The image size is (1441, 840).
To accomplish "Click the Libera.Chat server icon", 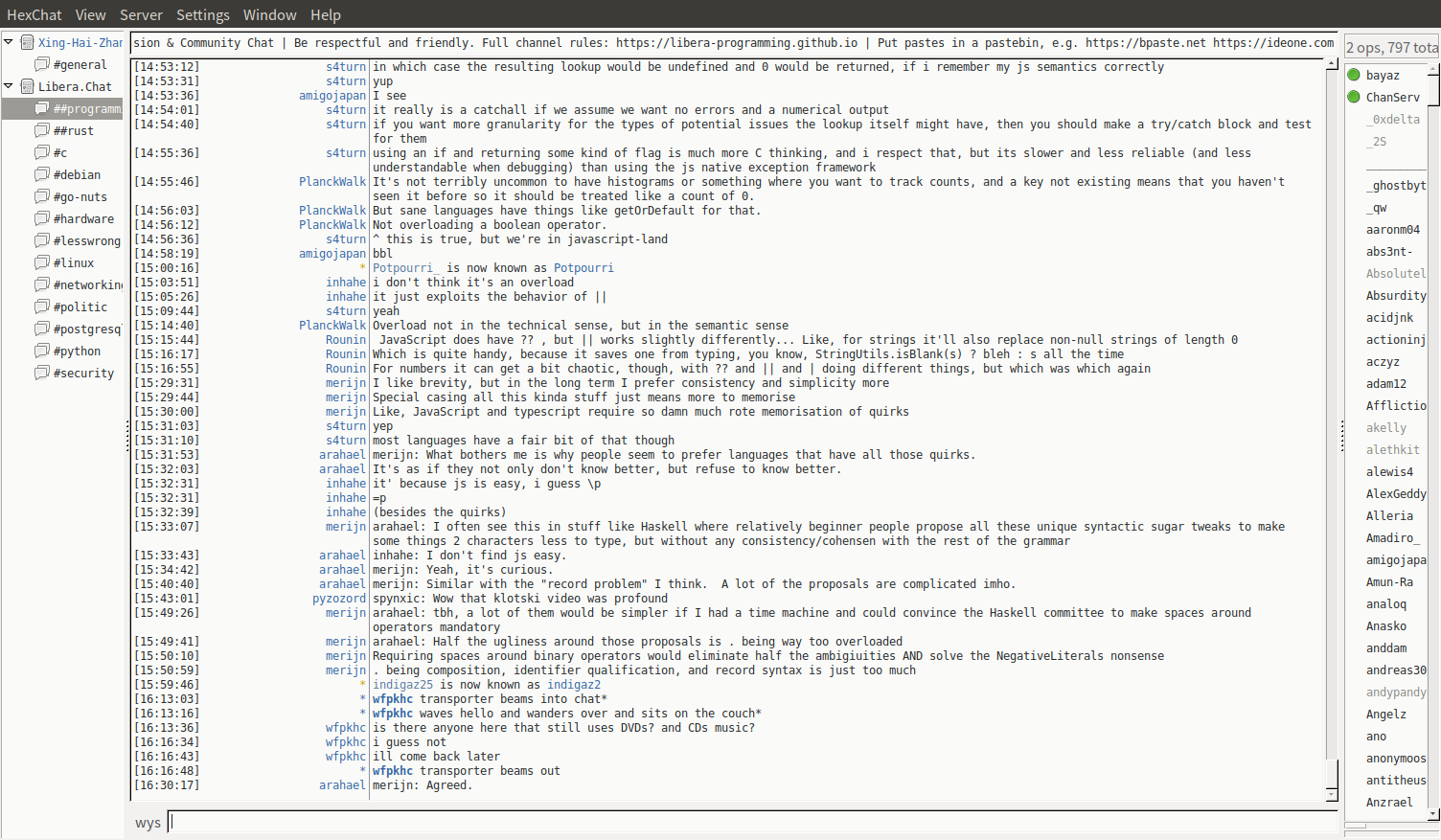I will click(28, 86).
